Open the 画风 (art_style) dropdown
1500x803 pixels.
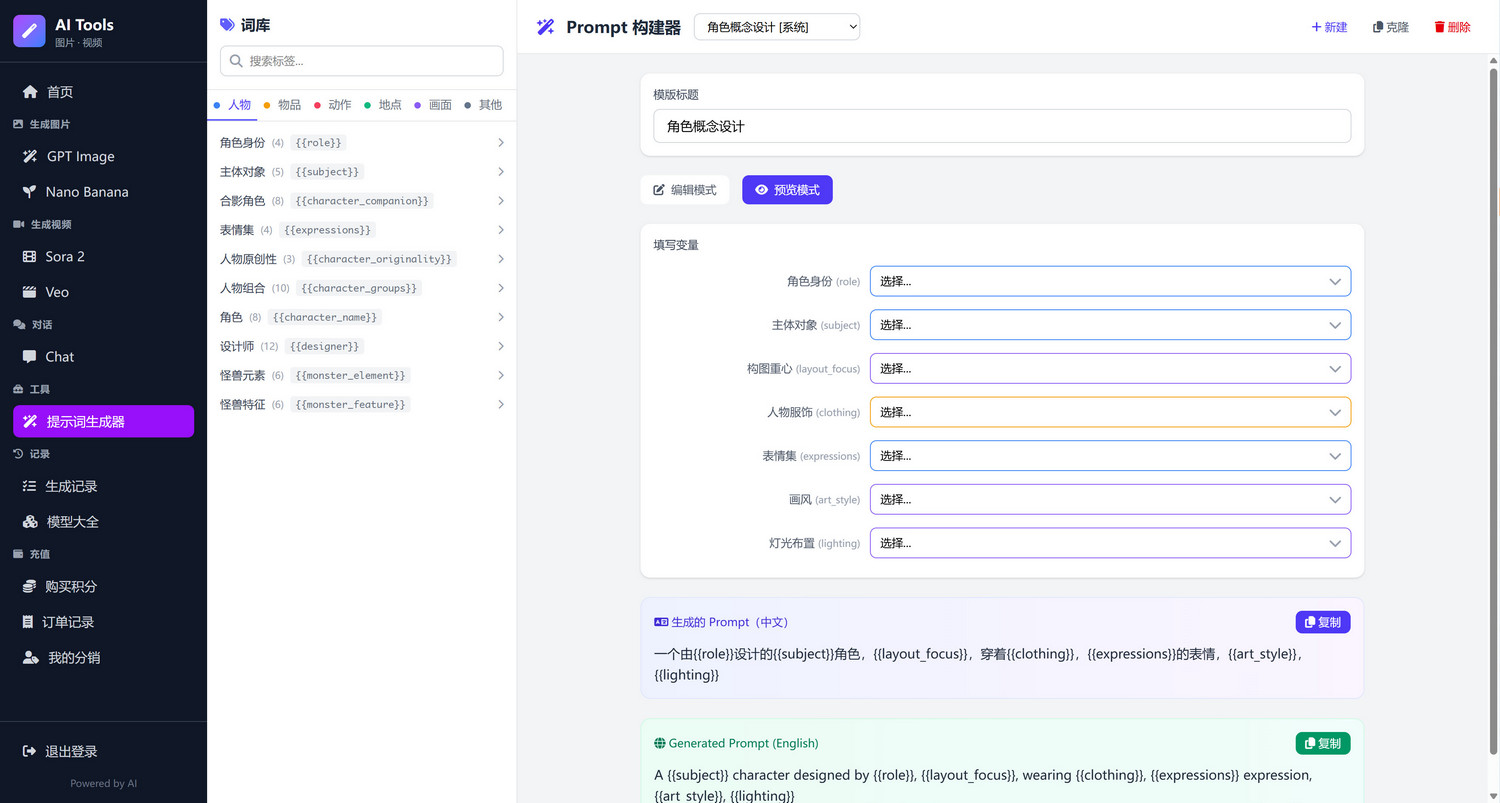pyautogui.click(x=1110, y=499)
